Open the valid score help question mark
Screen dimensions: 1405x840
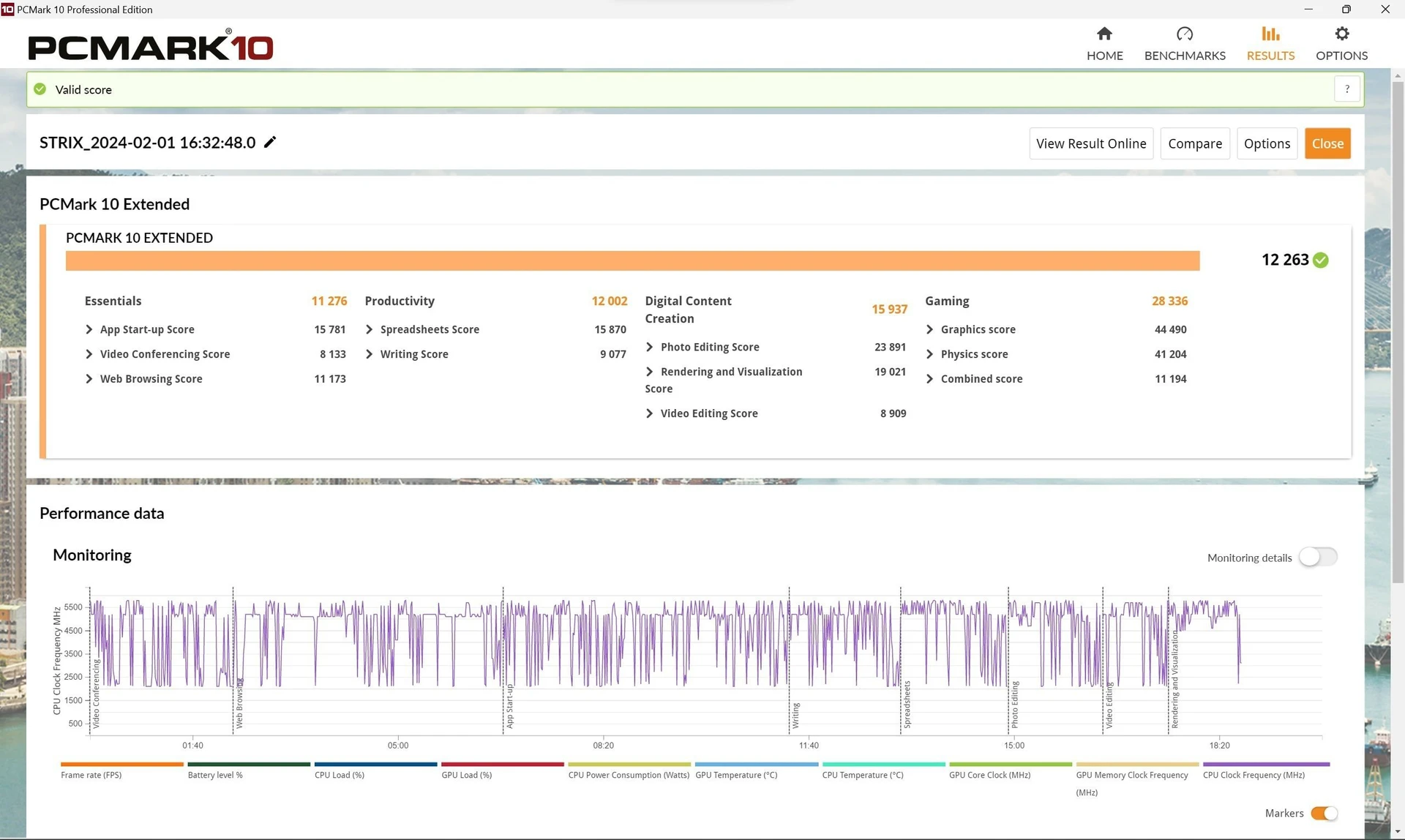[x=1347, y=89]
